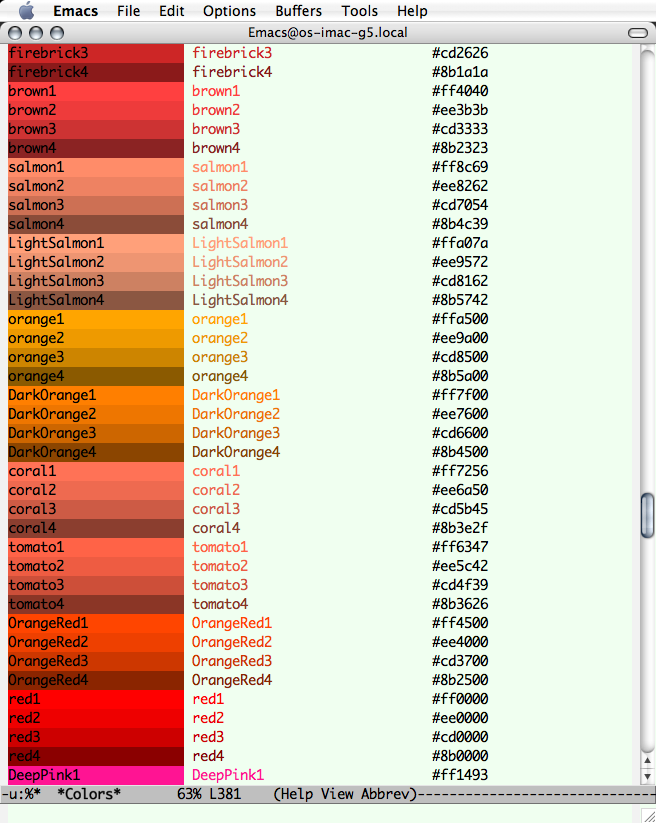Click hex value #ff7f00
Screen dimensions: 656x823
coord(460,395)
